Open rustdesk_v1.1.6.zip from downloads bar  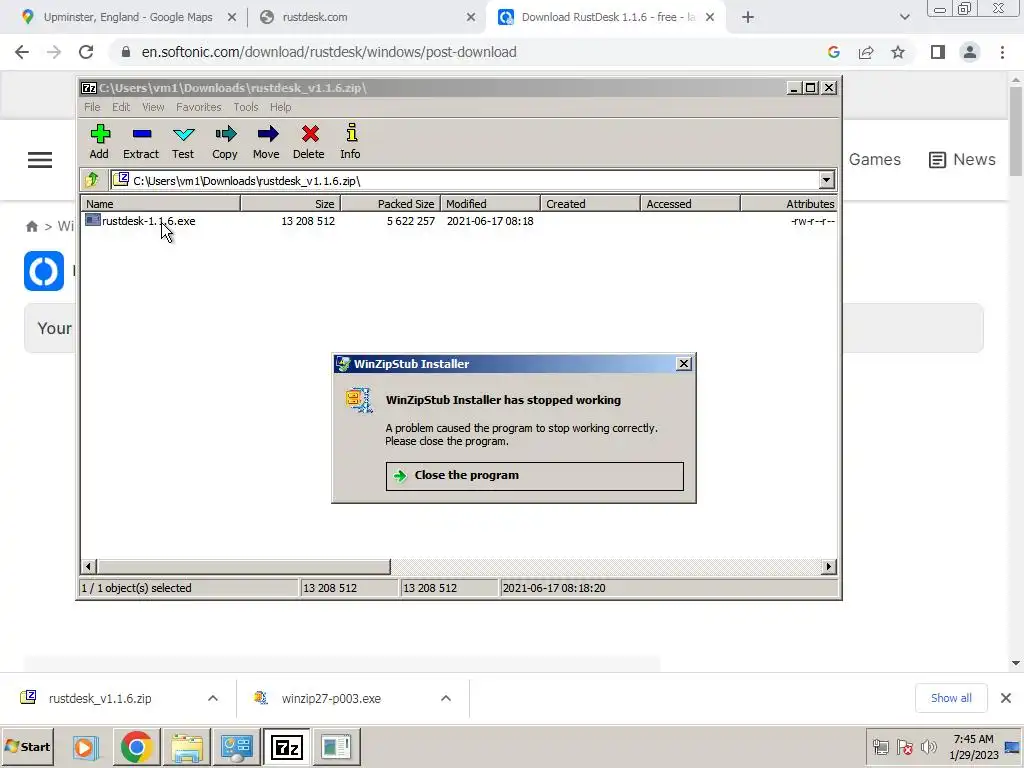(100, 698)
